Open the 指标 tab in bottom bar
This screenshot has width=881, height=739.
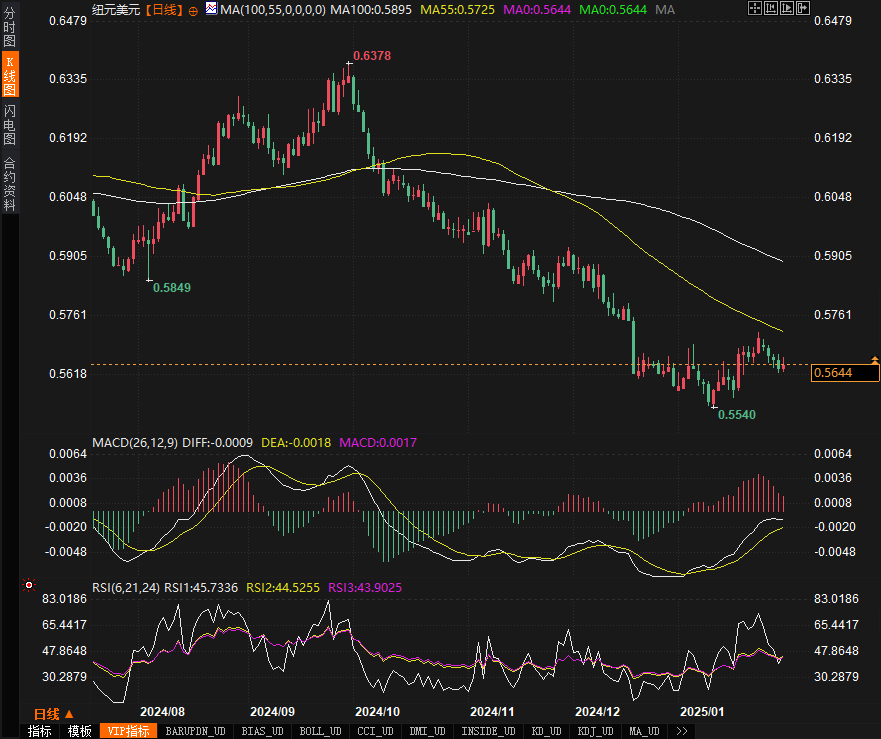pyautogui.click(x=40, y=731)
